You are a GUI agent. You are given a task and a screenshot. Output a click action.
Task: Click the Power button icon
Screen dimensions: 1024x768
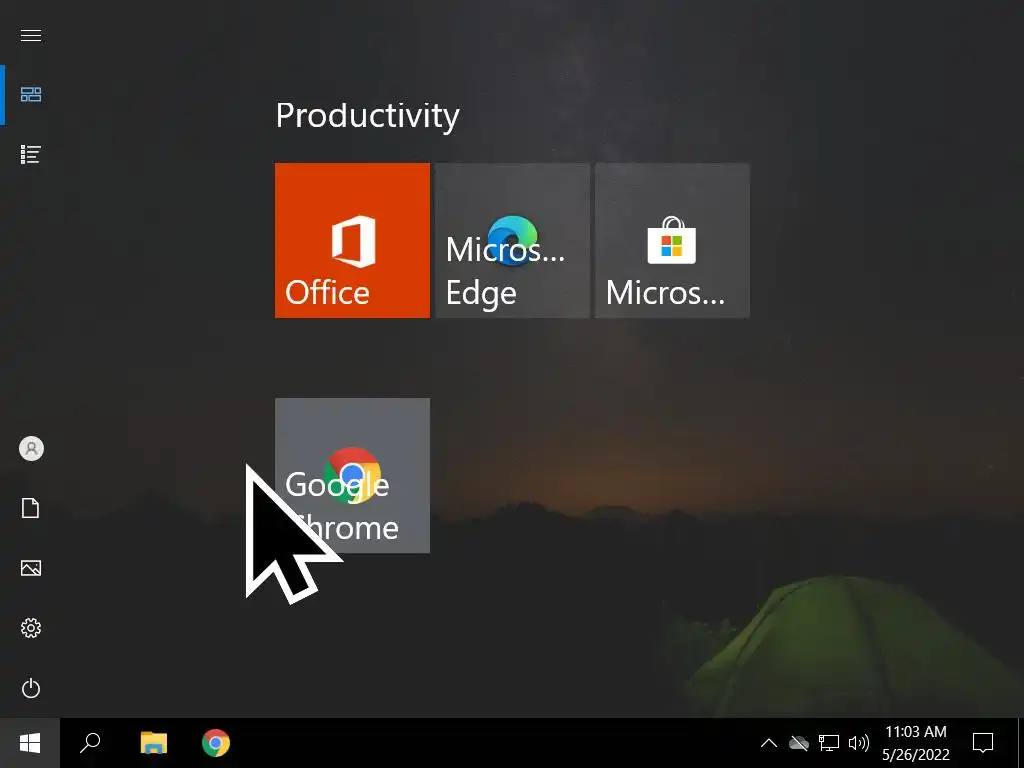coord(31,688)
